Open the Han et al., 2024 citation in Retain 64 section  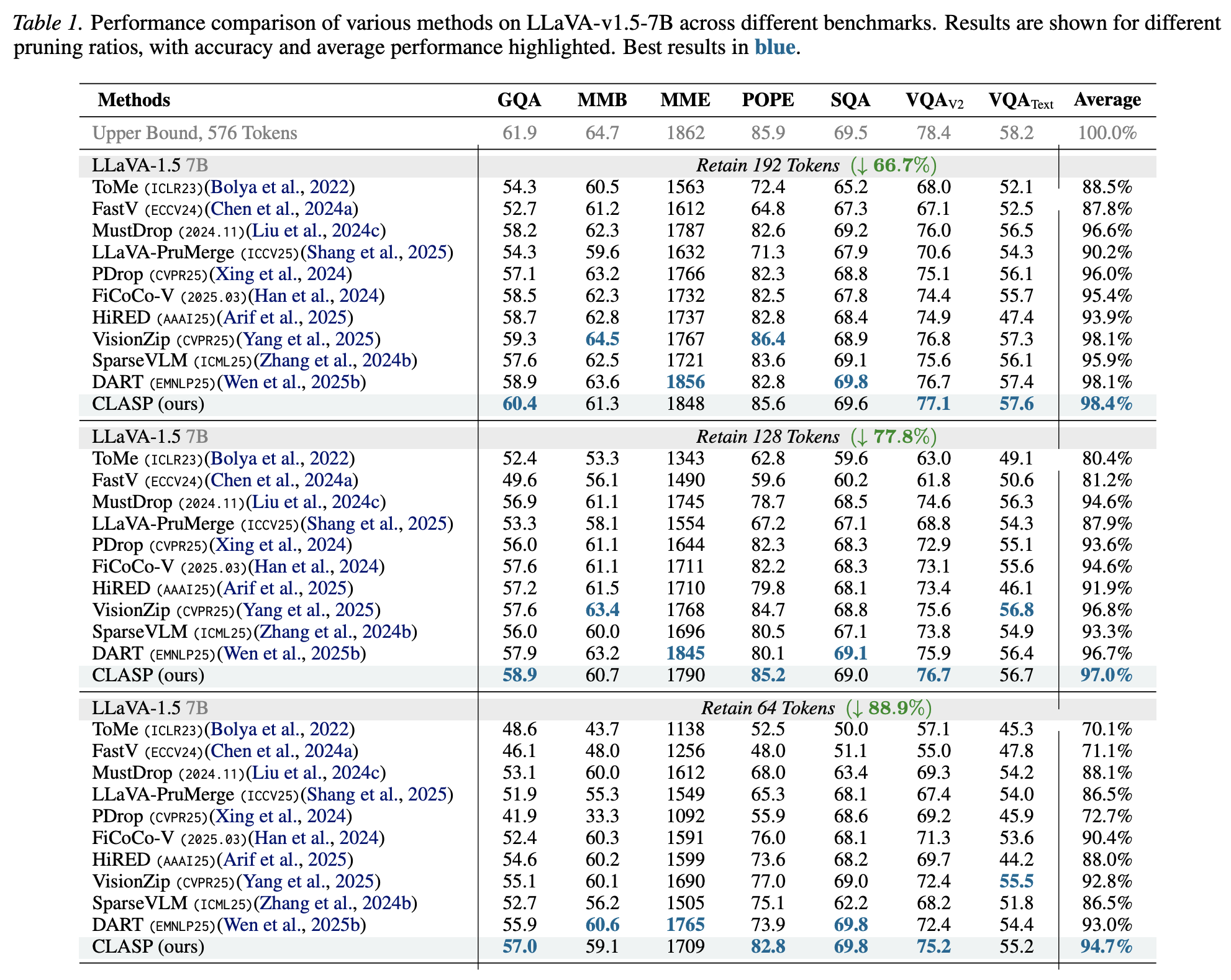pos(317,838)
